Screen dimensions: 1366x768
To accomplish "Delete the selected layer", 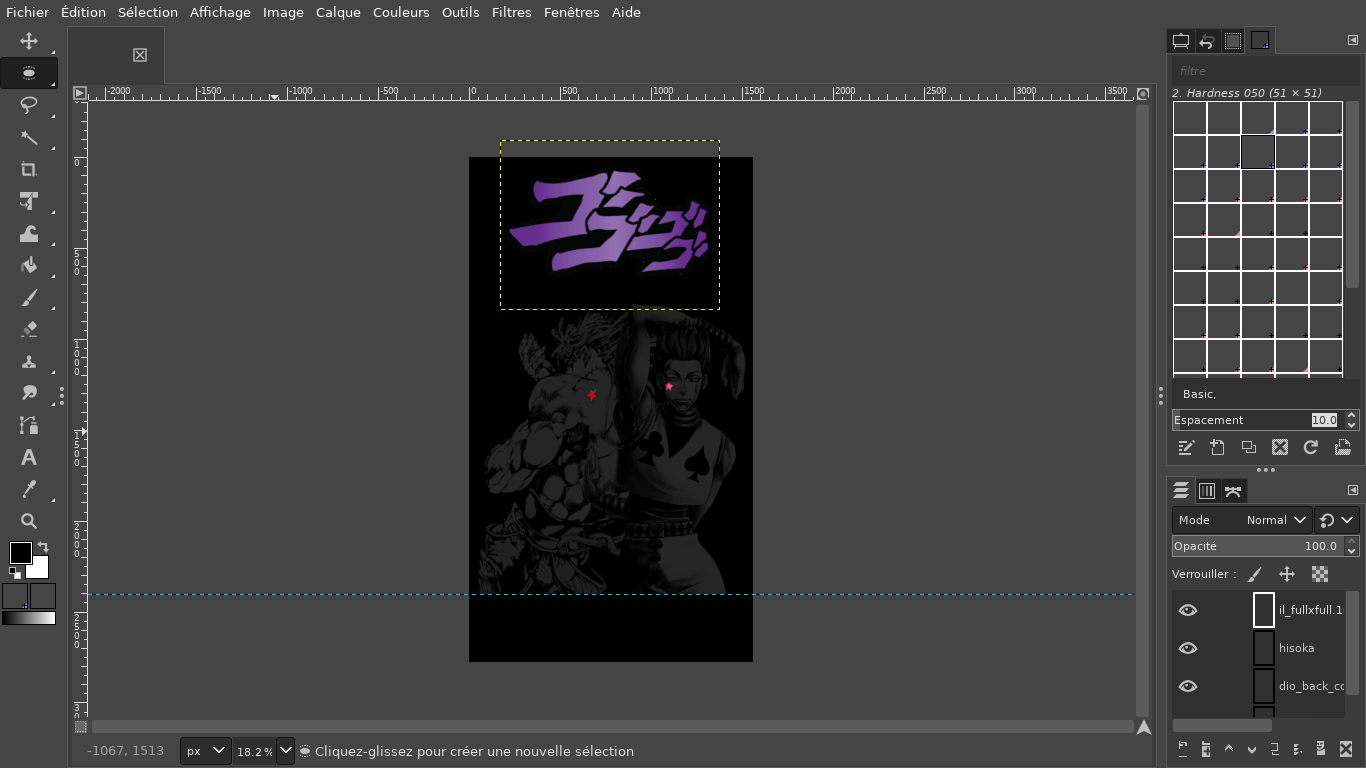I will point(1346,748).
